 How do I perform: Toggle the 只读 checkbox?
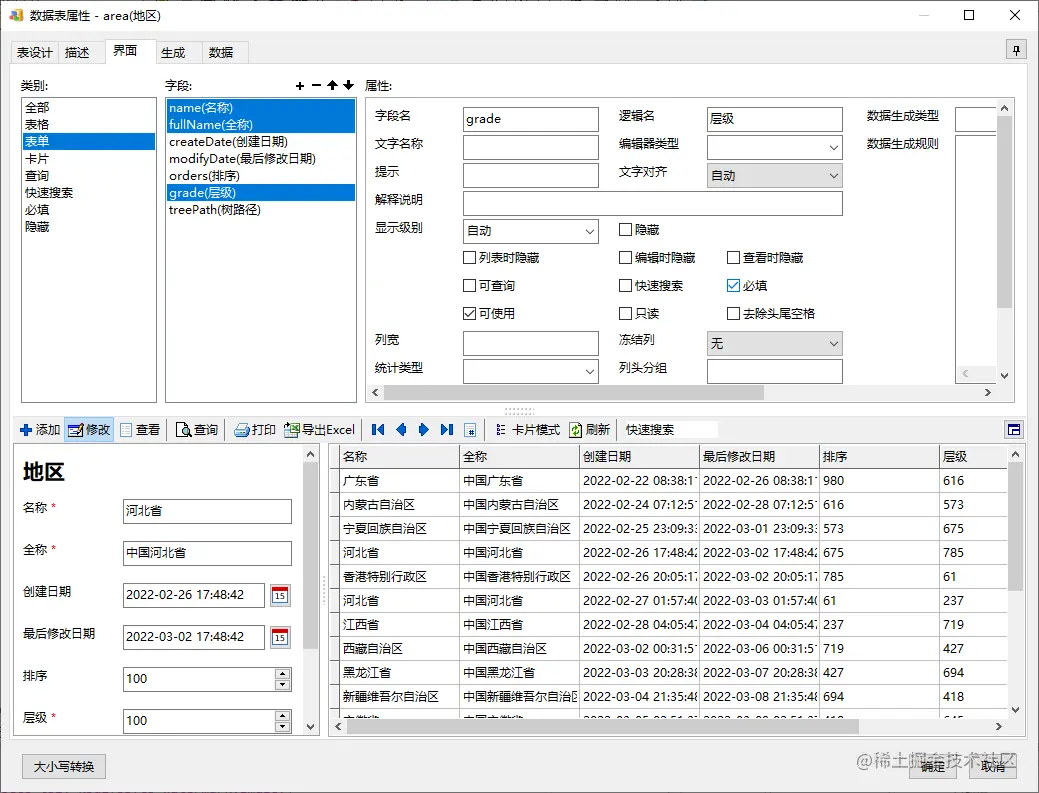pos(625,313)
